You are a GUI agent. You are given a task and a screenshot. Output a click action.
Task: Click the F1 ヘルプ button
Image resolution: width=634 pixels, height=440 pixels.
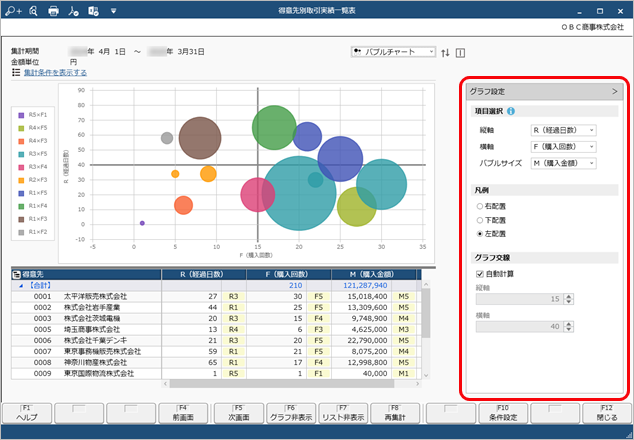coord(27,413)
